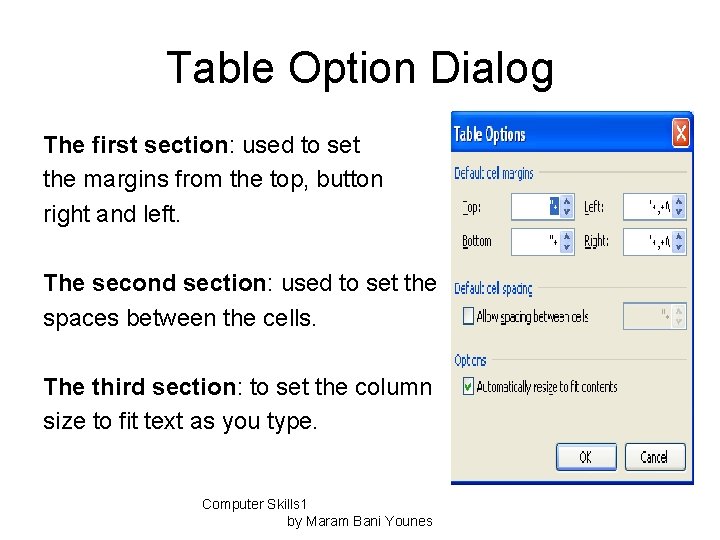Increase the Right margin up arrow
The image size is (720, 540).
click(x=679, y=236)
